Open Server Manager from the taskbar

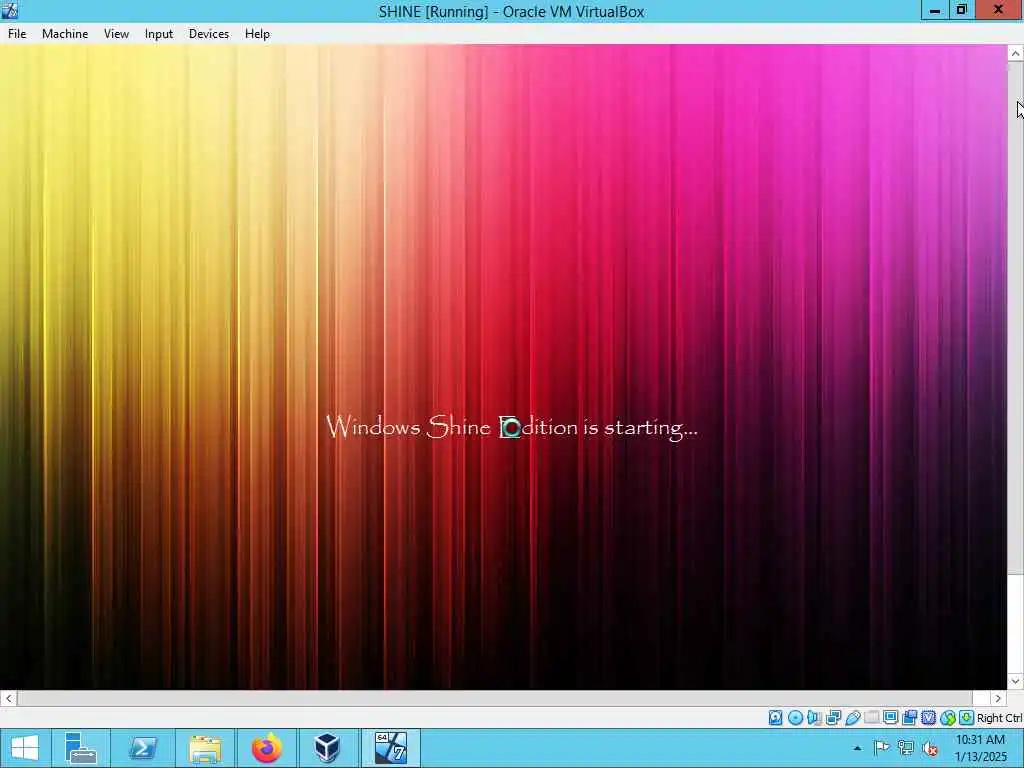81,748
